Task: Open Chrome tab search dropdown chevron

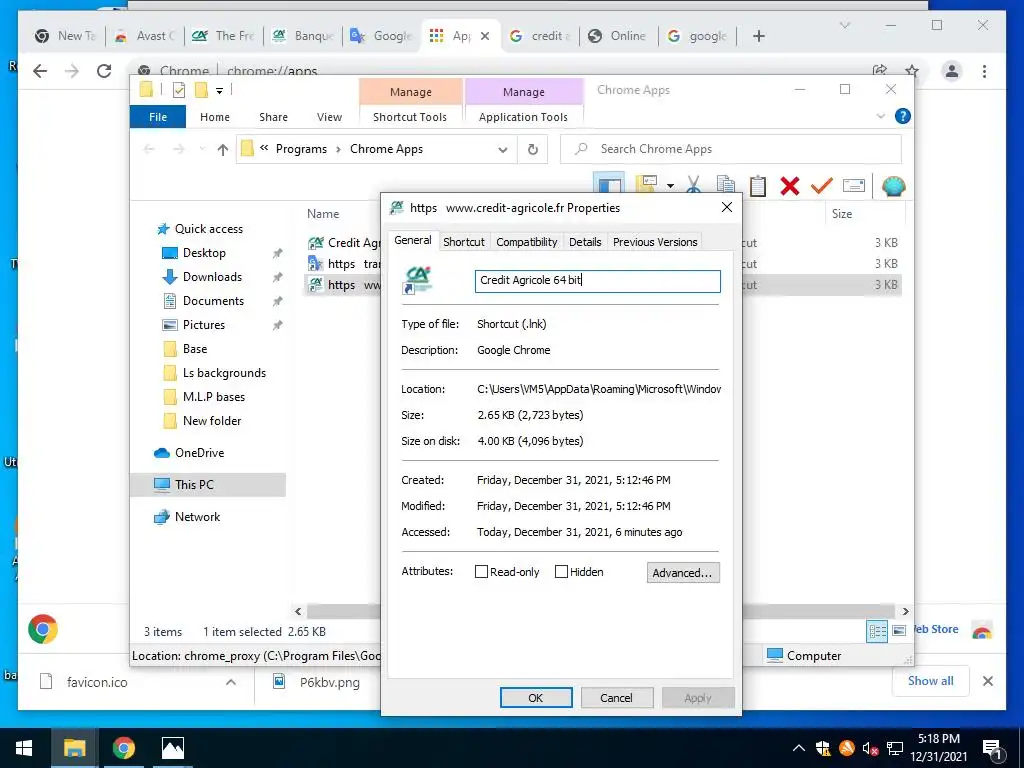Action: pyautogui.click(x=844, y=25)
